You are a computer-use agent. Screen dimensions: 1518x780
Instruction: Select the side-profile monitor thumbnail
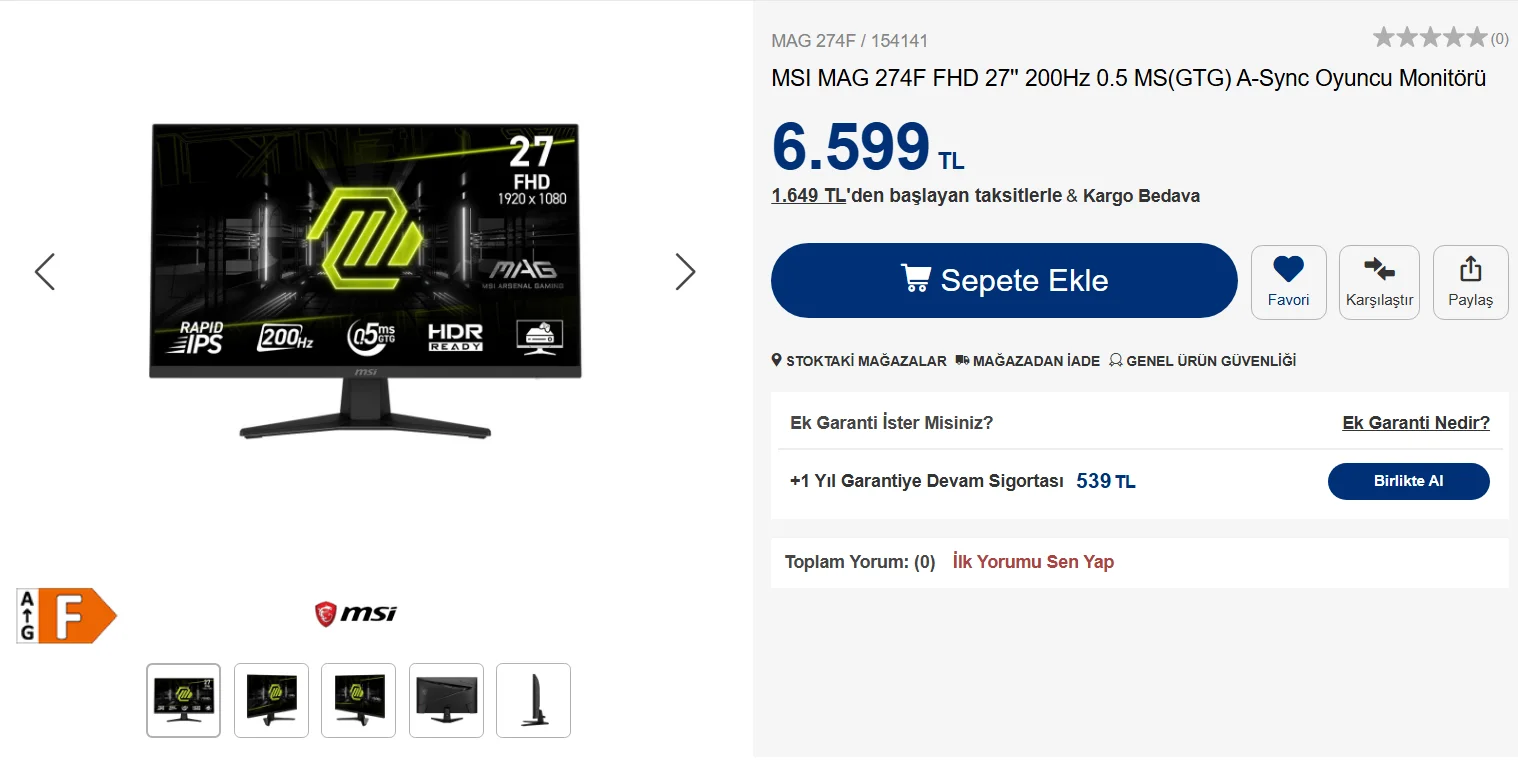tap(533, 700)
